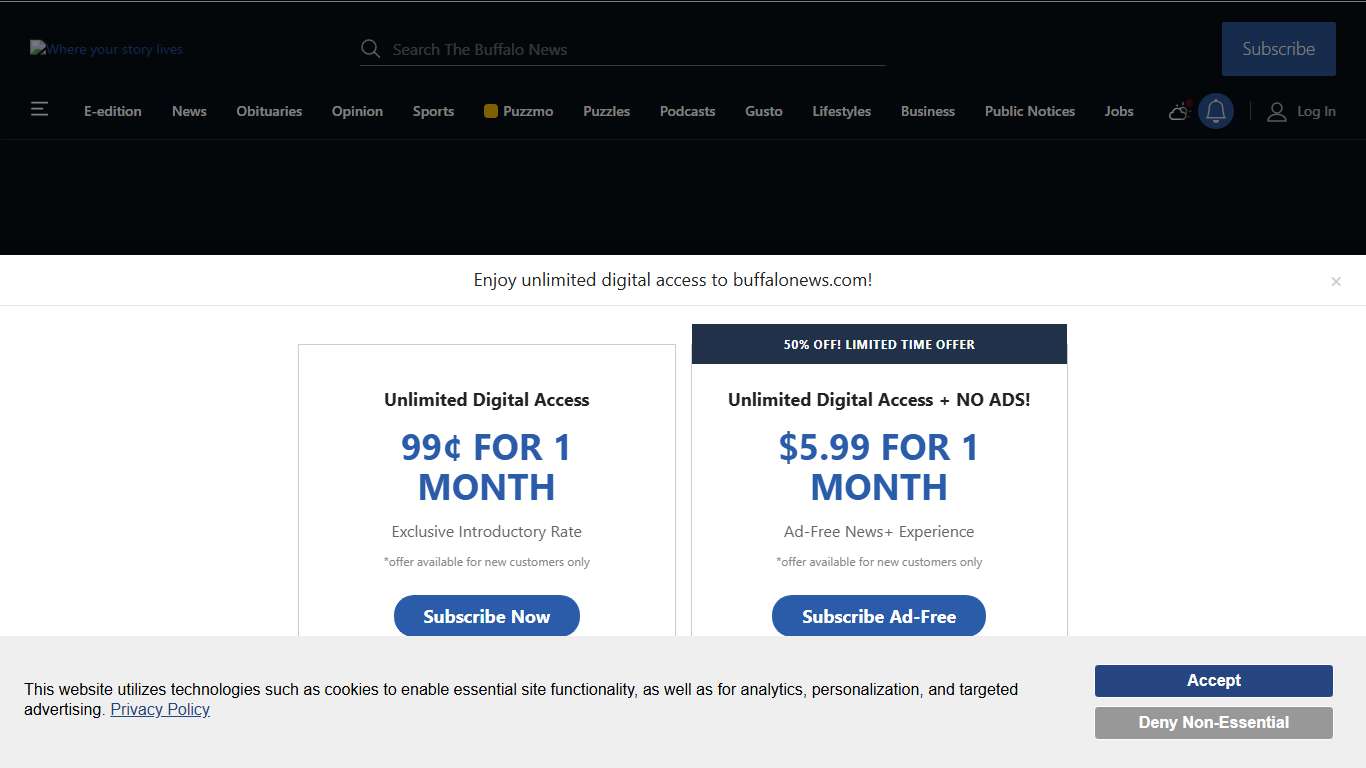
Task: Open the Obituaries section
Action: [269, 111]
